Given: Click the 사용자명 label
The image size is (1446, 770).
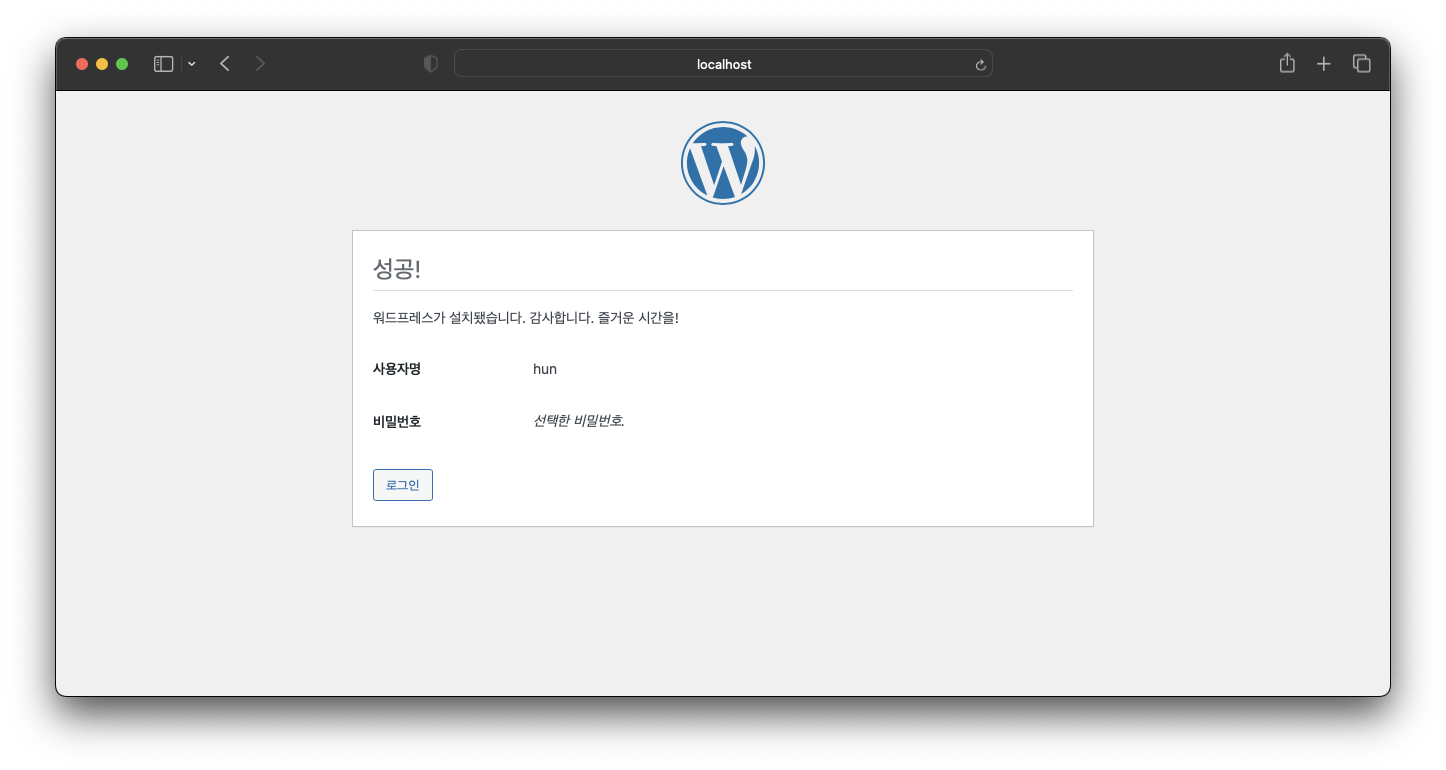Looking at the screenshot, I should point(397,369).
